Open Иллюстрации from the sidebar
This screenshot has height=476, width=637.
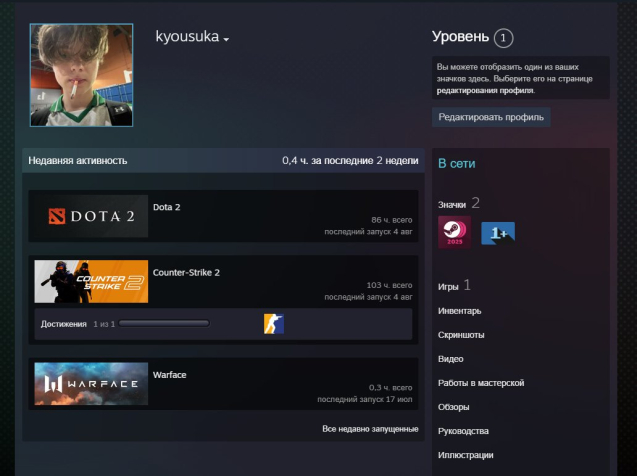pos(466,455)
